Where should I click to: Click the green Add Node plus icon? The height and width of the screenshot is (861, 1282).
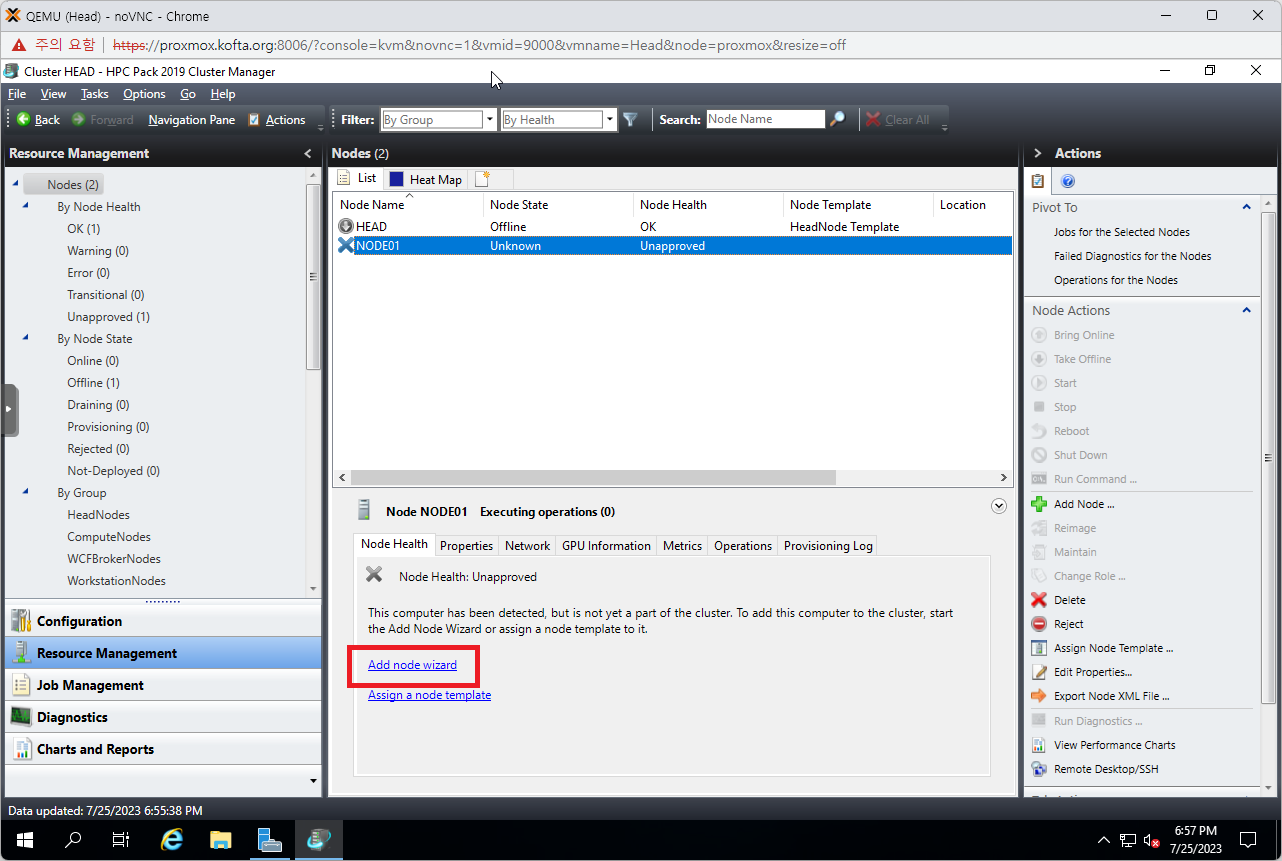1039,504
